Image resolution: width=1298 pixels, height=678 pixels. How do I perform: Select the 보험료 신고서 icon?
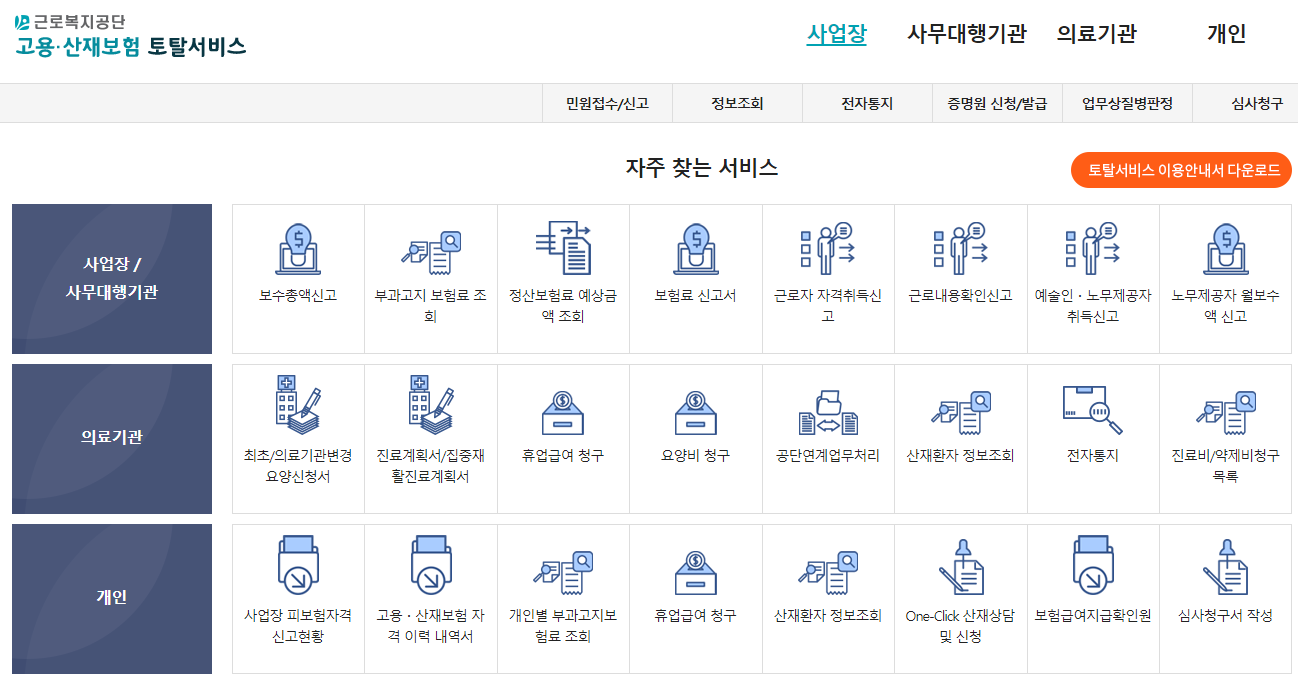click(x=695, y=249)
